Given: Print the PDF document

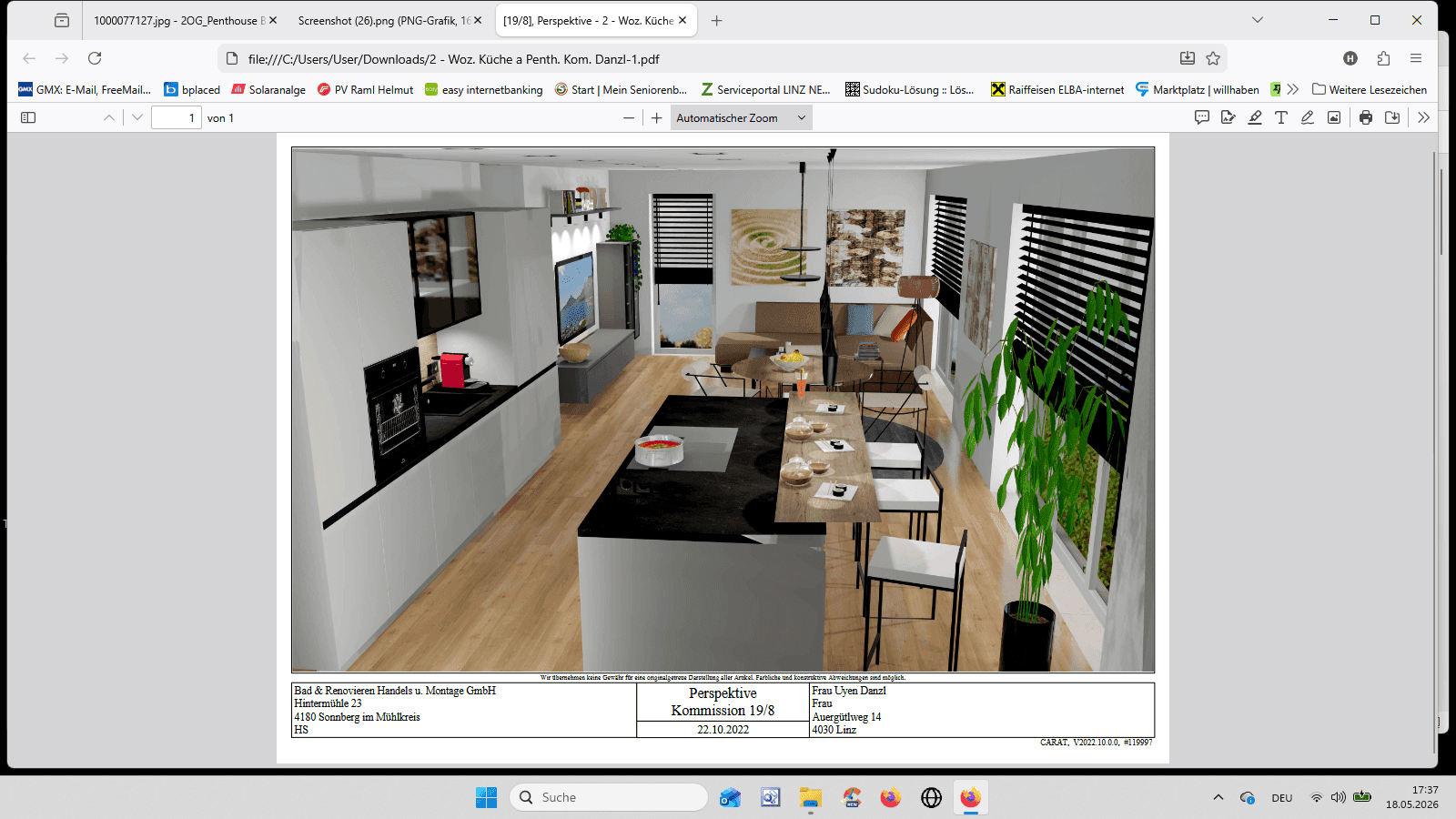Looking at the screenshot, I should click(x=1366, y=117).
